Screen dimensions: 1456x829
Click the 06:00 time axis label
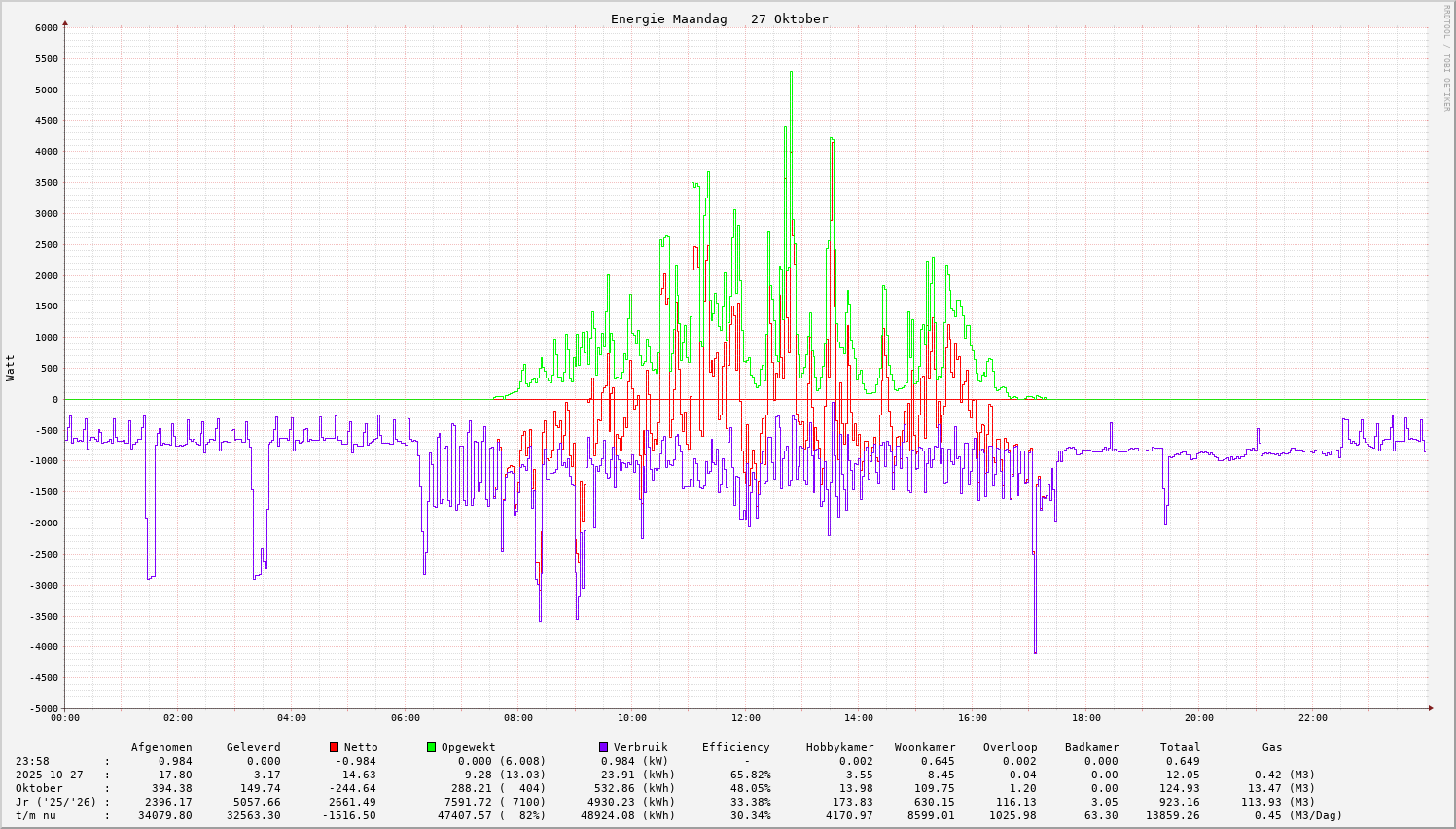(405, 718)
